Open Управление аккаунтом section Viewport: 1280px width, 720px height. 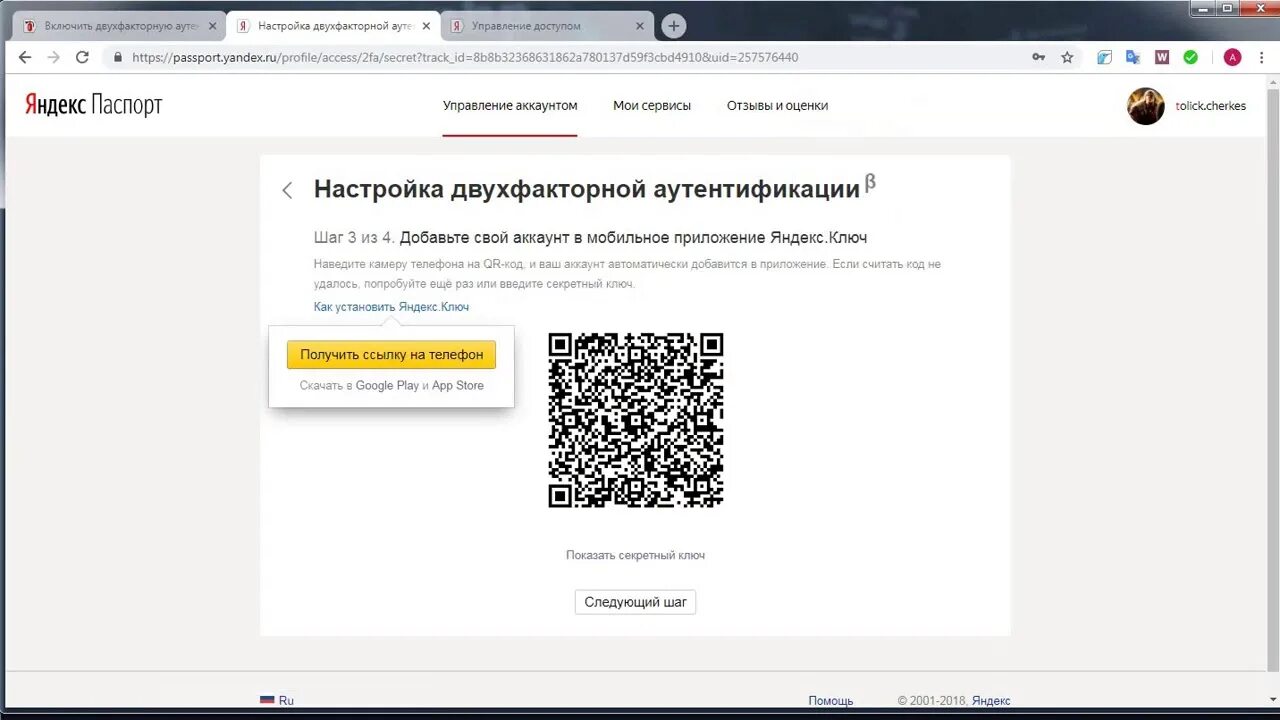[510, 105]
